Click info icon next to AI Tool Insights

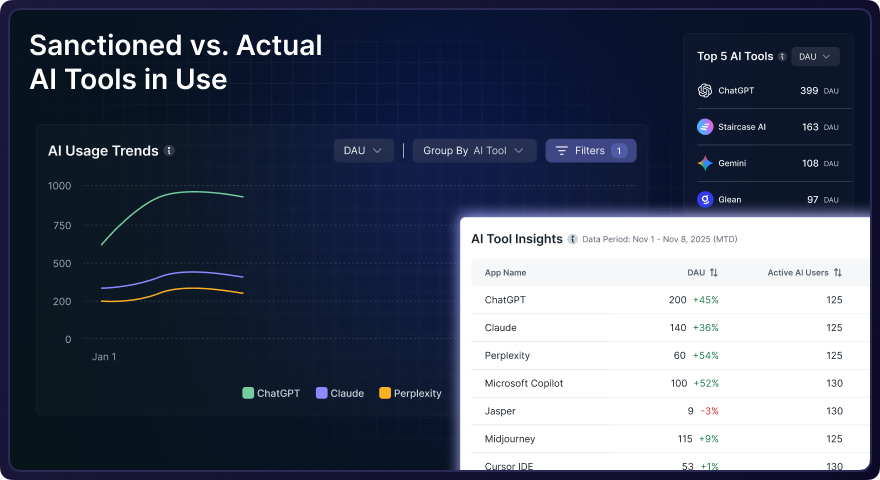pyautogui.click(x=572, y=239)
